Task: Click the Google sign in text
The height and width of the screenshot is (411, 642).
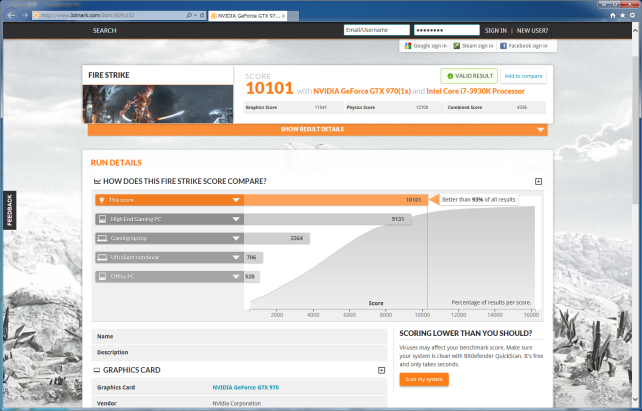Action: click(x=430, y=46)
